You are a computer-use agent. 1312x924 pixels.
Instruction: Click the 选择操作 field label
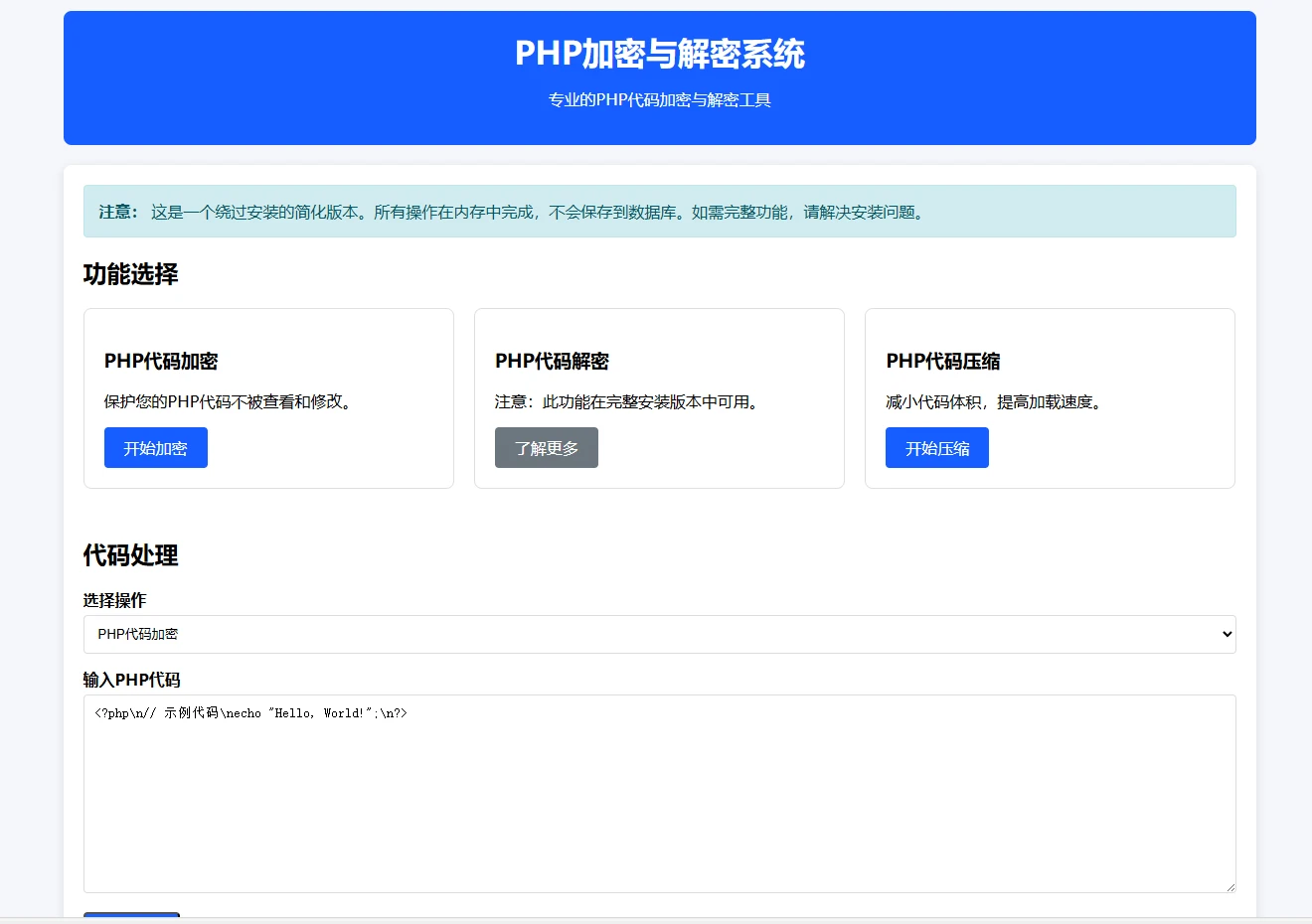114,600
